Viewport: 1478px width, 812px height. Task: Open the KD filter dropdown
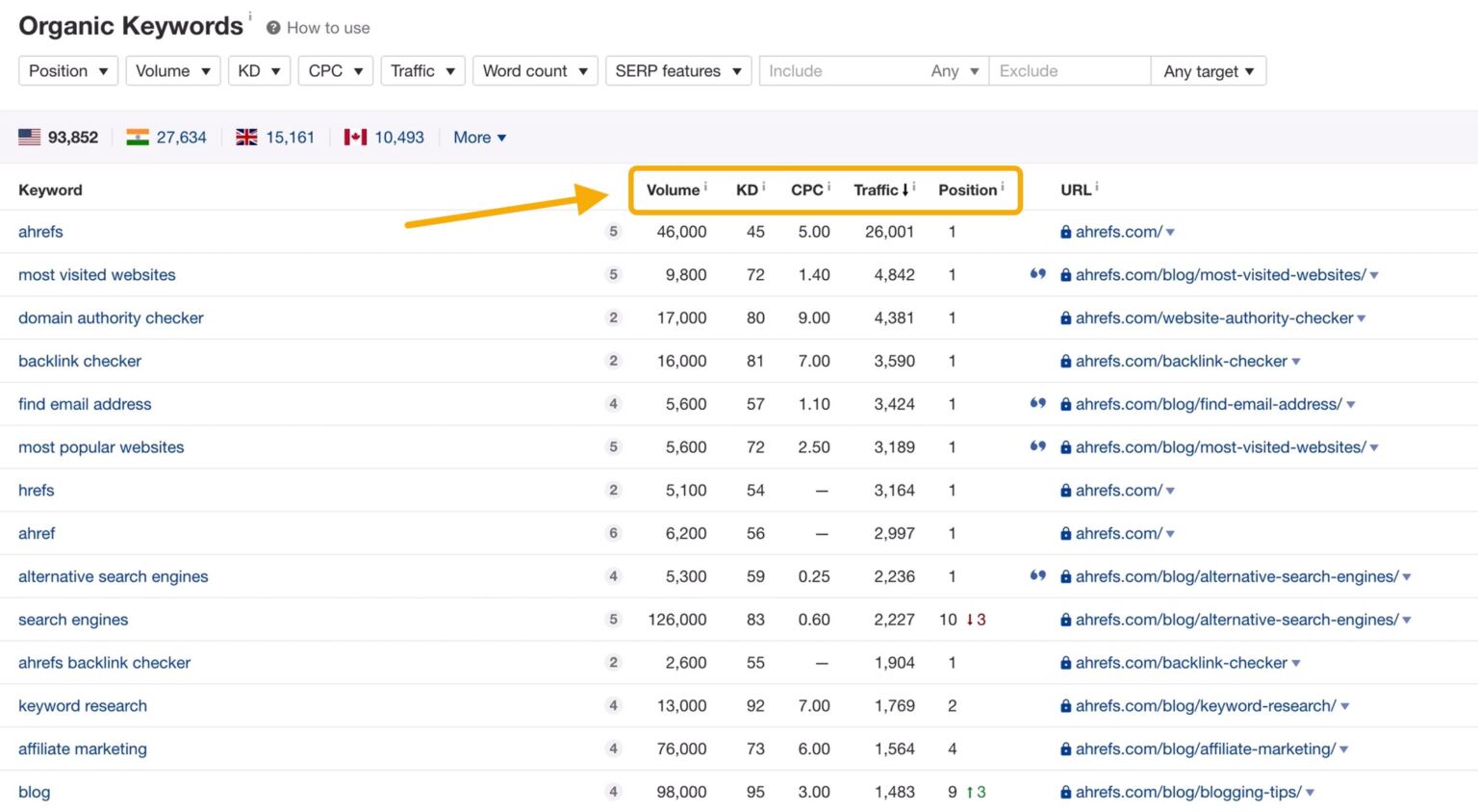click(259, 70)
